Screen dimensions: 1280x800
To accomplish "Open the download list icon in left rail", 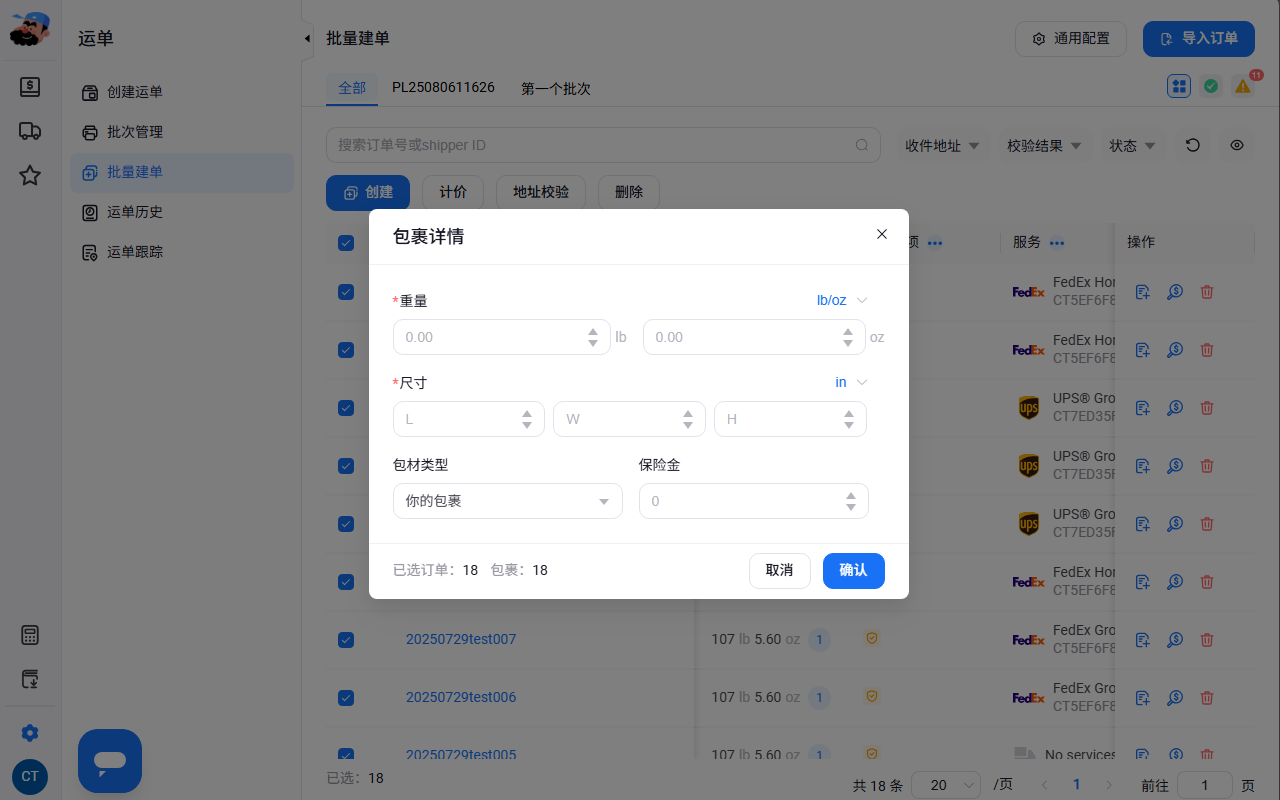I will pos(30,679).
